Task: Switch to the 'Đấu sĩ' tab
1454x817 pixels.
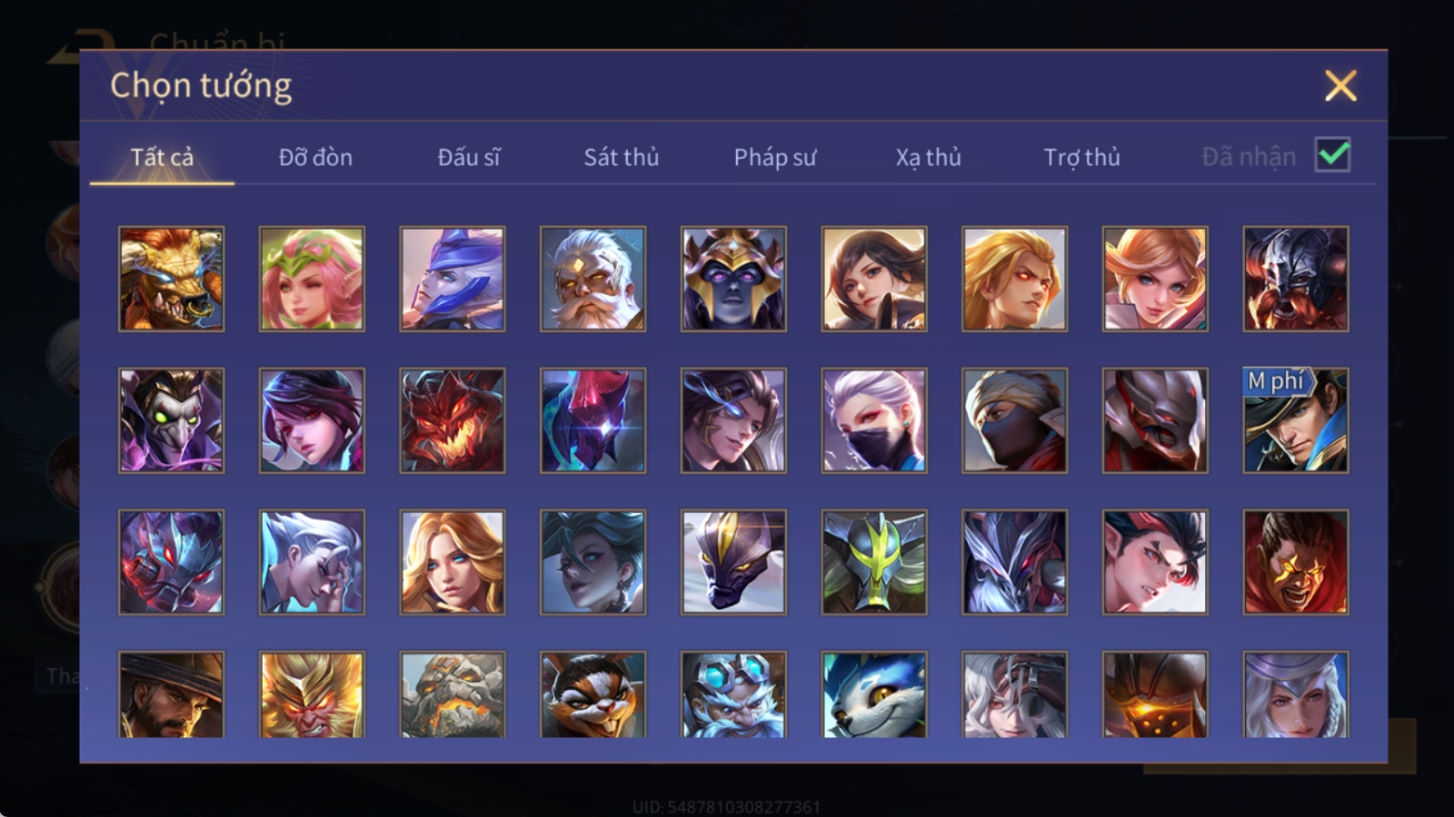Action: click(469, 157)
